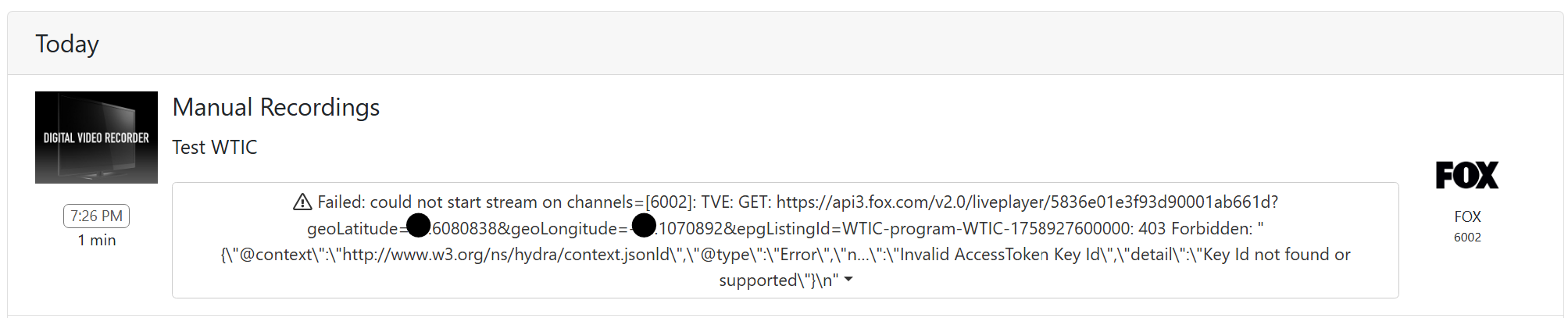Click the FOX channel logo
Screen dimensions: 1568x318
click(x=1466, y=175)
